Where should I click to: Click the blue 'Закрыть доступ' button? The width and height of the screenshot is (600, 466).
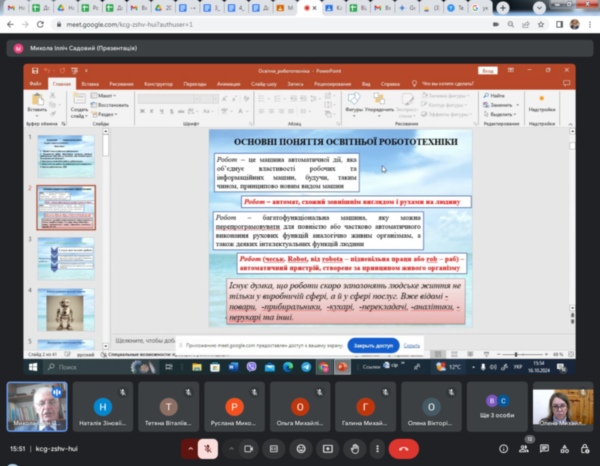click(372, 345)
